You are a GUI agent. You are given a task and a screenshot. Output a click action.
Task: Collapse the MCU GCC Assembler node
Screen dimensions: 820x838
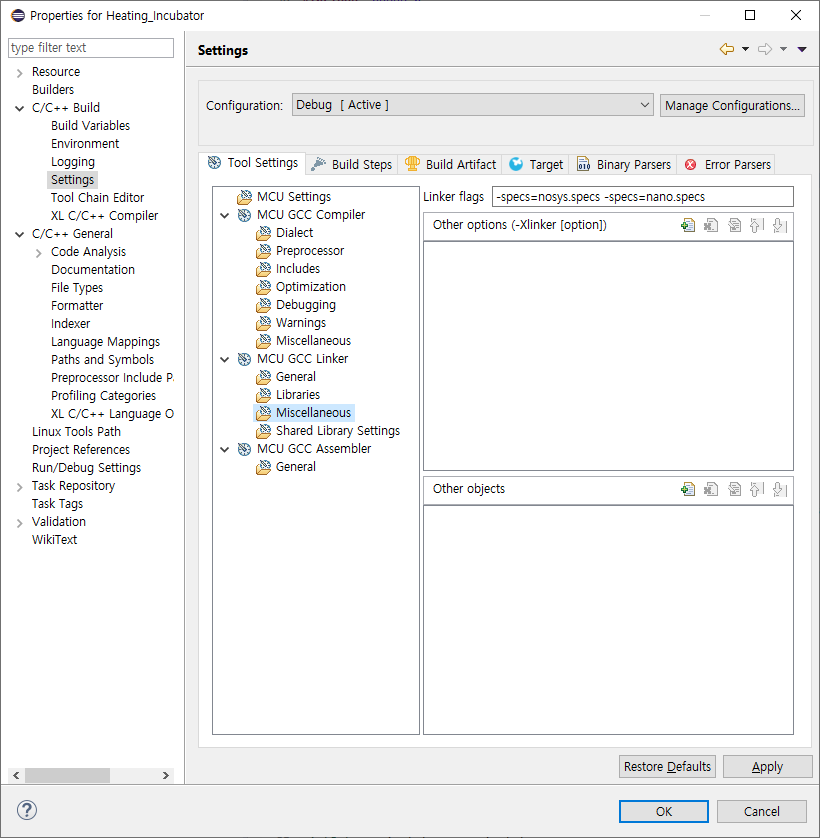(225, 449)
